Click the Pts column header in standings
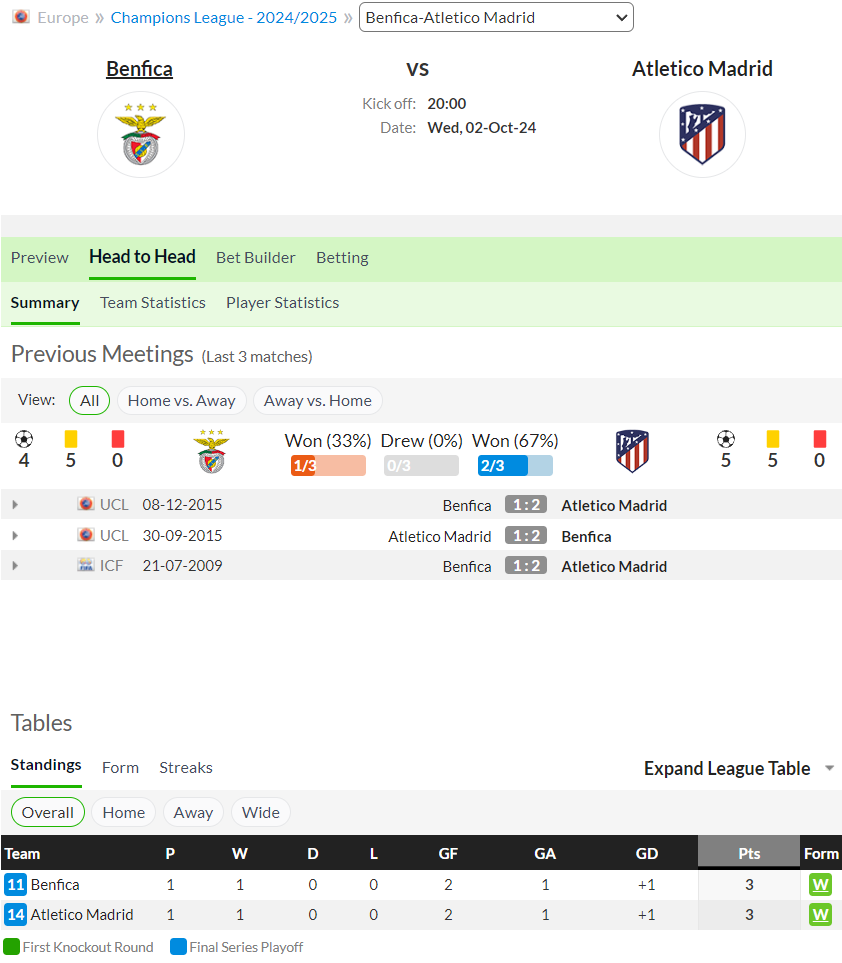Screen dimensions: 842x963 point(749,852)
